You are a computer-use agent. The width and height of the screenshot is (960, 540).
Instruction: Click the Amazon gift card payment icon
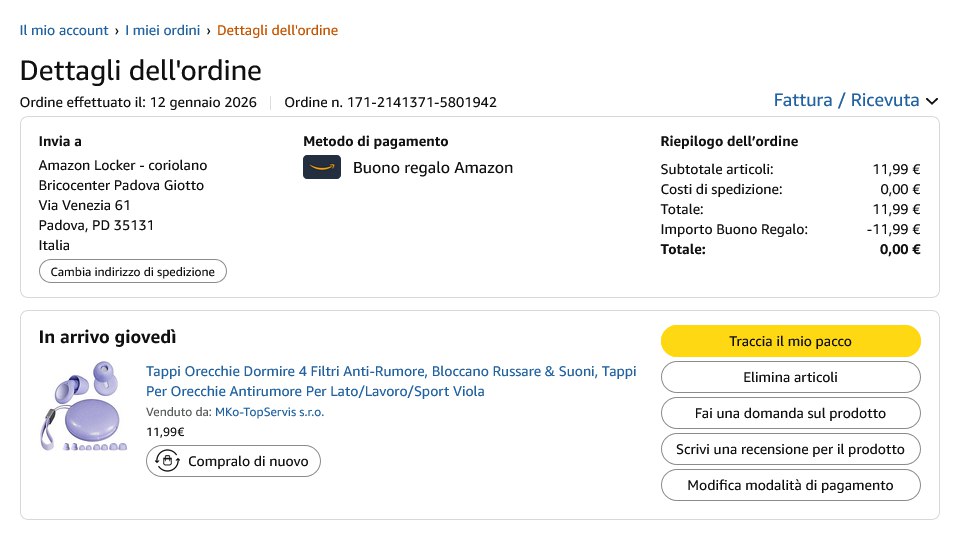tap(322, 168)
